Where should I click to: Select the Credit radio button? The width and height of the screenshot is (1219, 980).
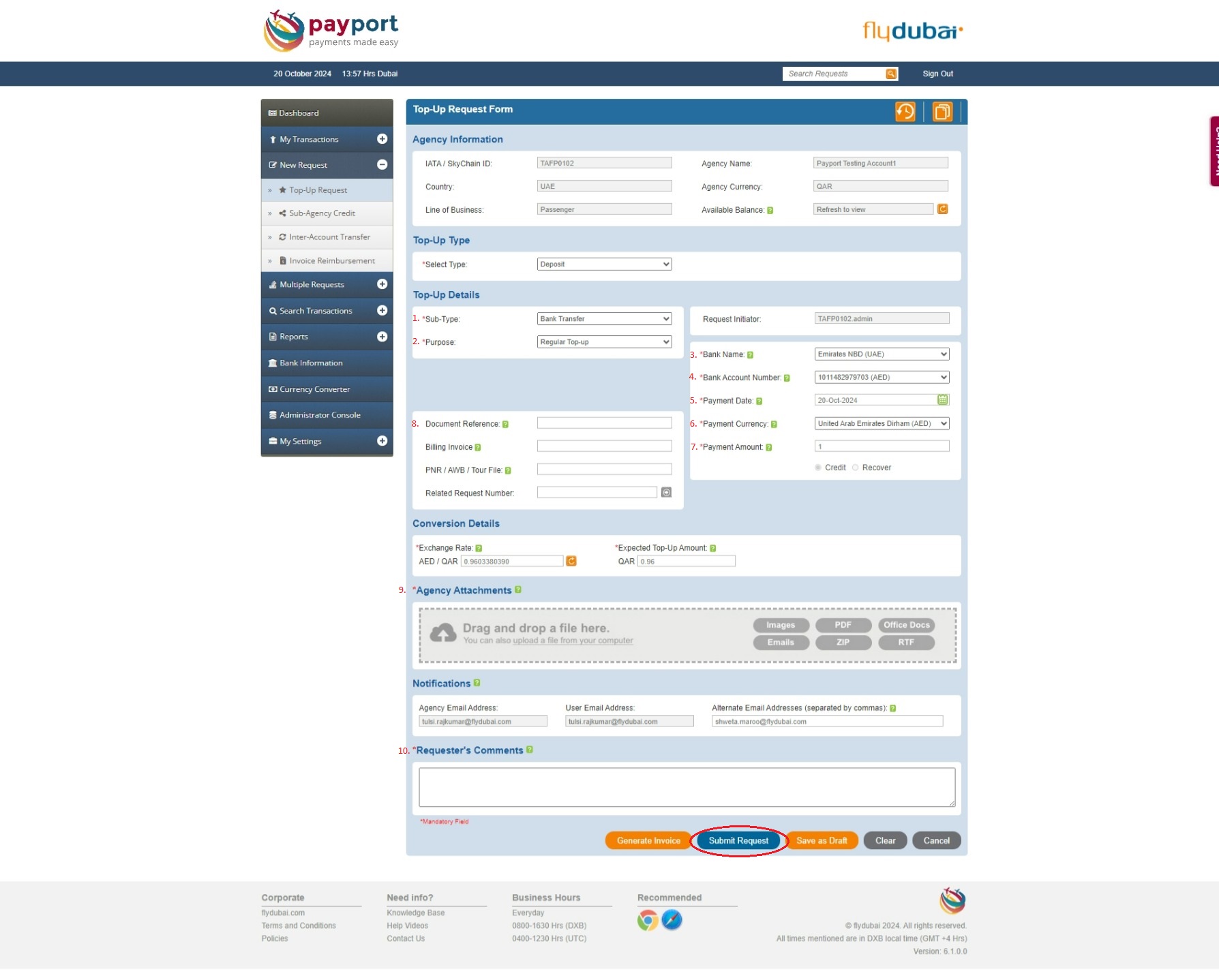coord(817,468)
